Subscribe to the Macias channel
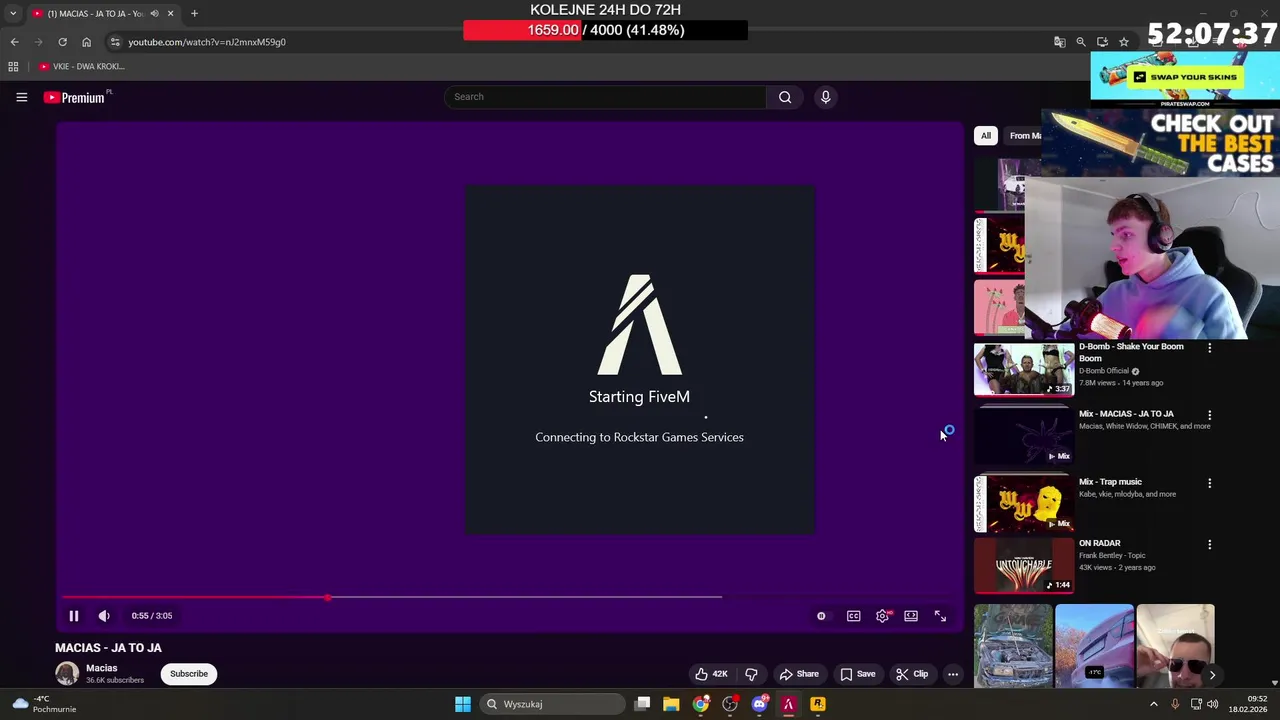The height and width of the screenshot is (720, 1280). click(x=189, y=674)
